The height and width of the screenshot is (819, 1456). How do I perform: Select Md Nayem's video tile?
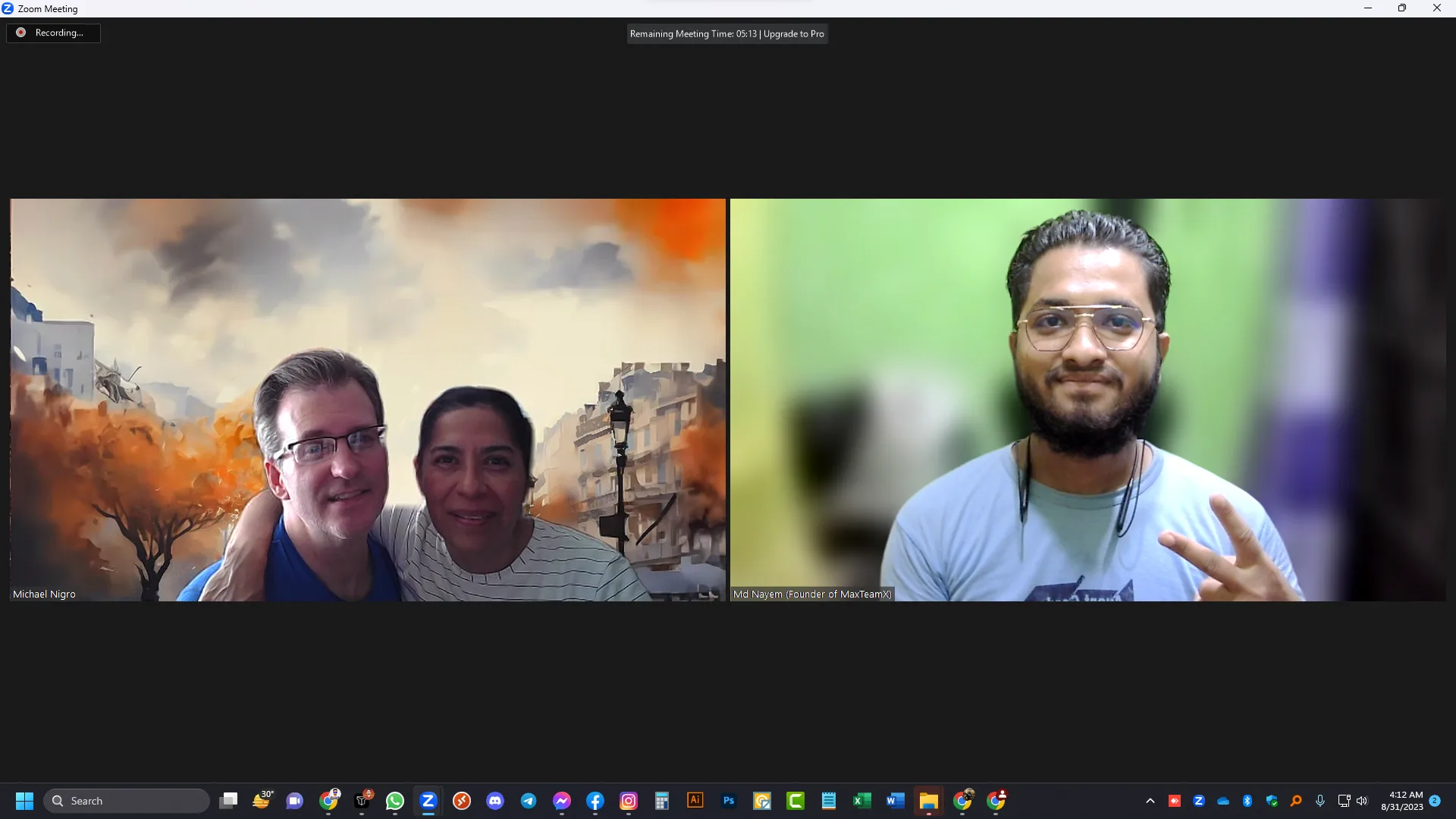pos(1087,400)
